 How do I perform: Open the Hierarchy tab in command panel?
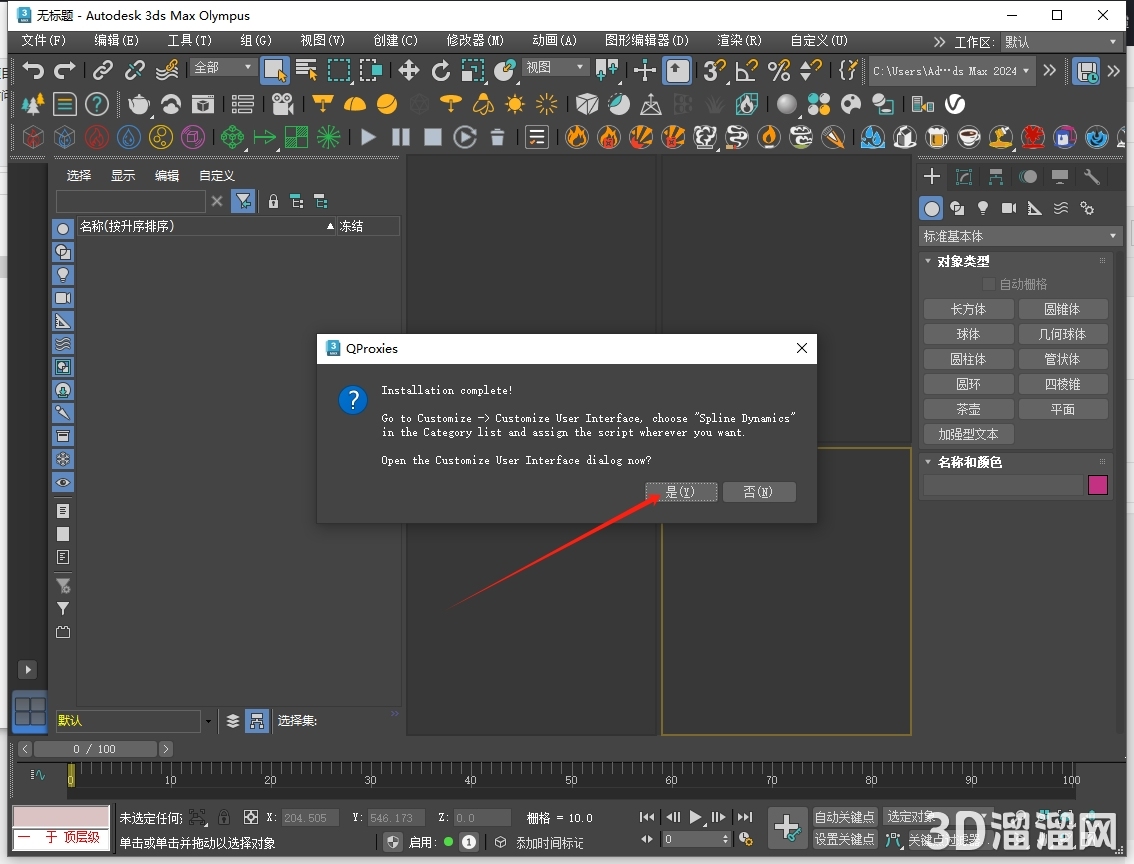click(x=996, y=176)
